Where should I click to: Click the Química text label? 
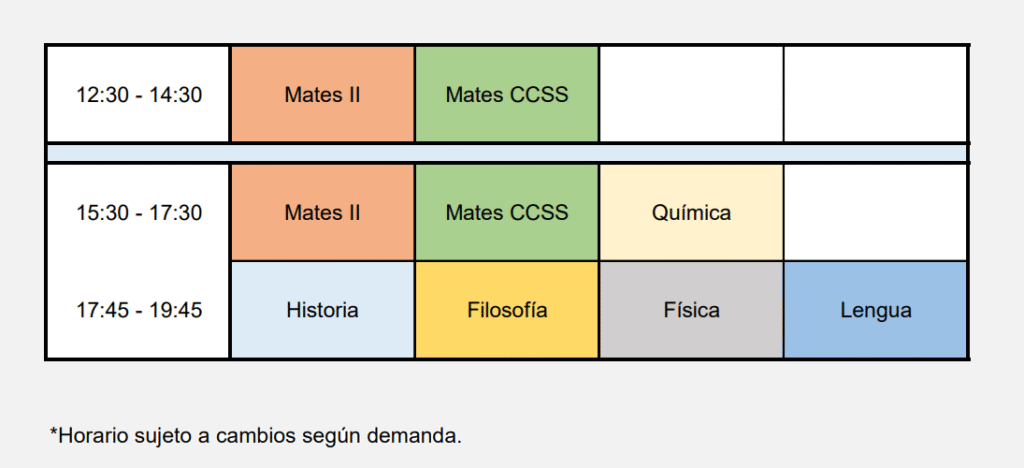coord(691,213)
